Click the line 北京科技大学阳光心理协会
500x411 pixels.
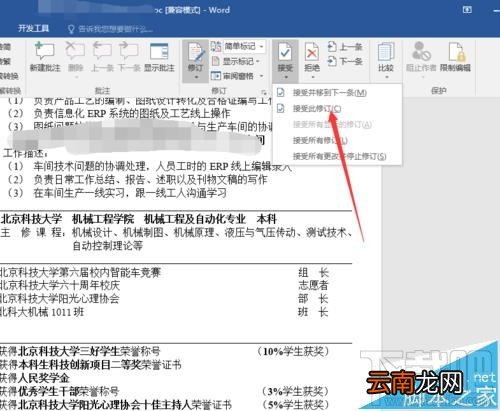[59, 299]
